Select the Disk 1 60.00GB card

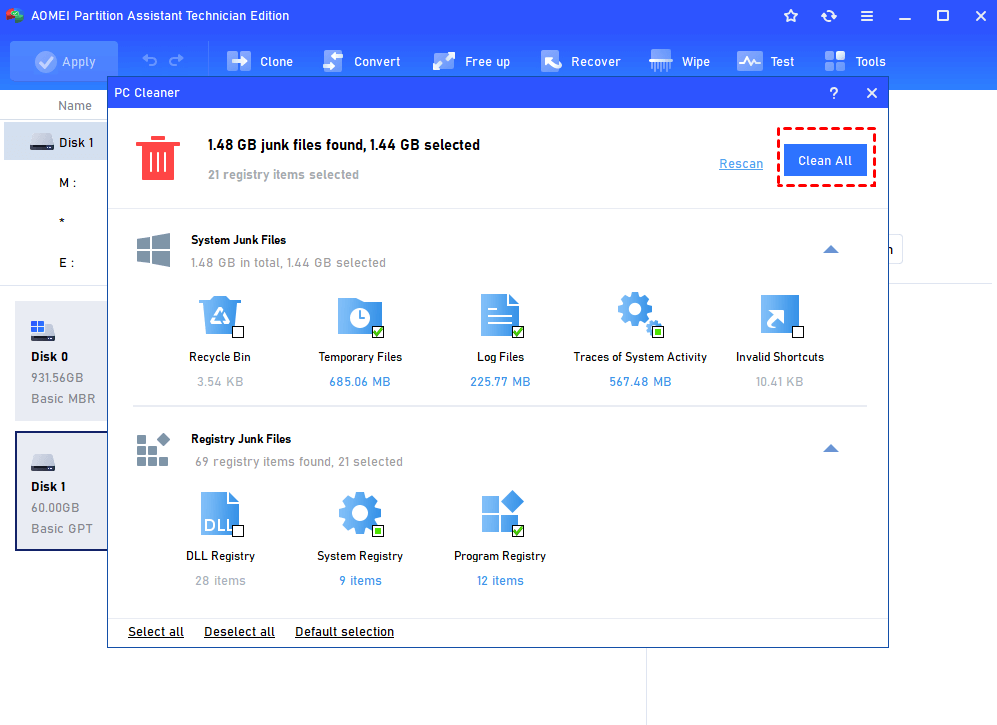pyautogui.click(x=62, y=490)
